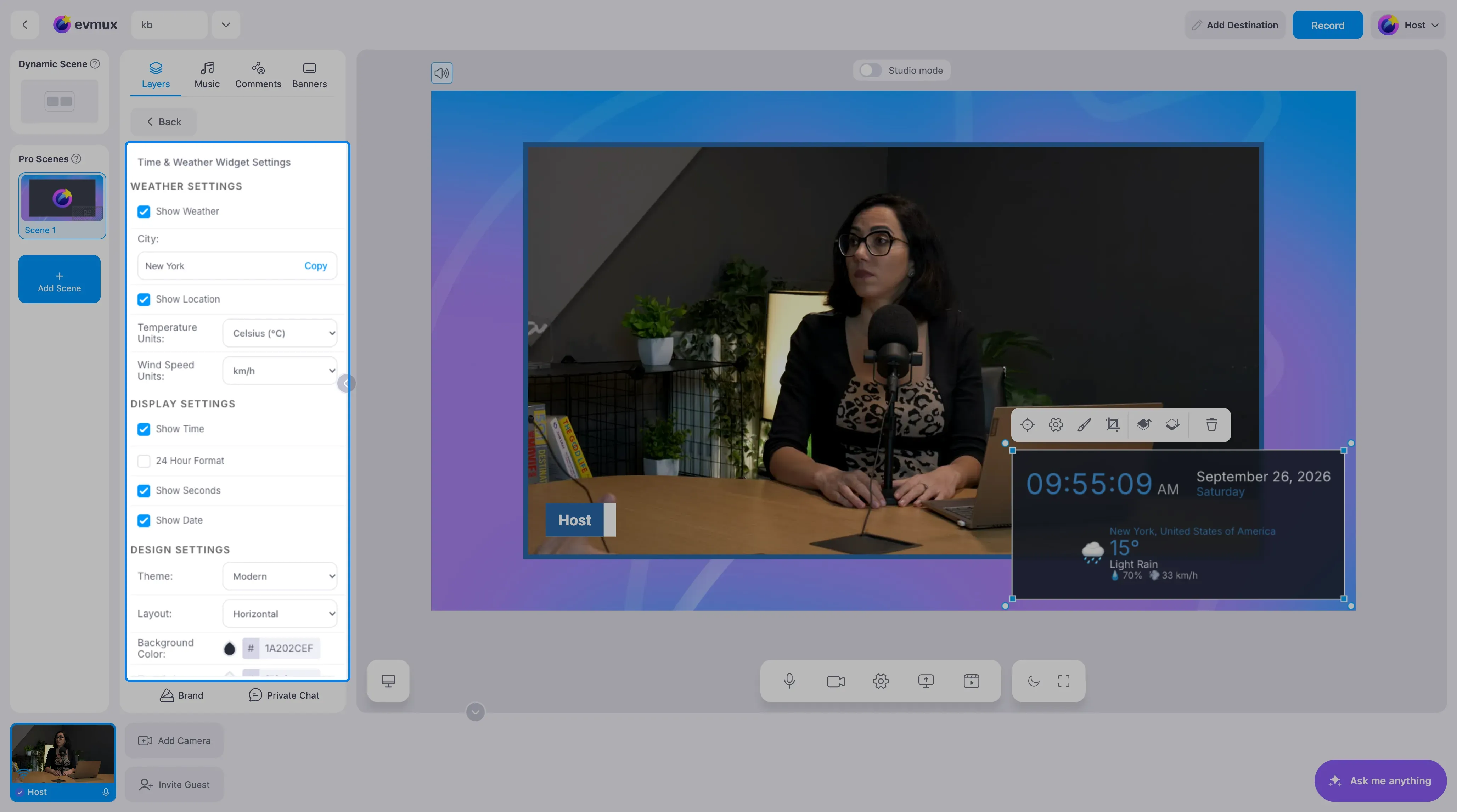Open the Background Color swatch

(229, 649)
